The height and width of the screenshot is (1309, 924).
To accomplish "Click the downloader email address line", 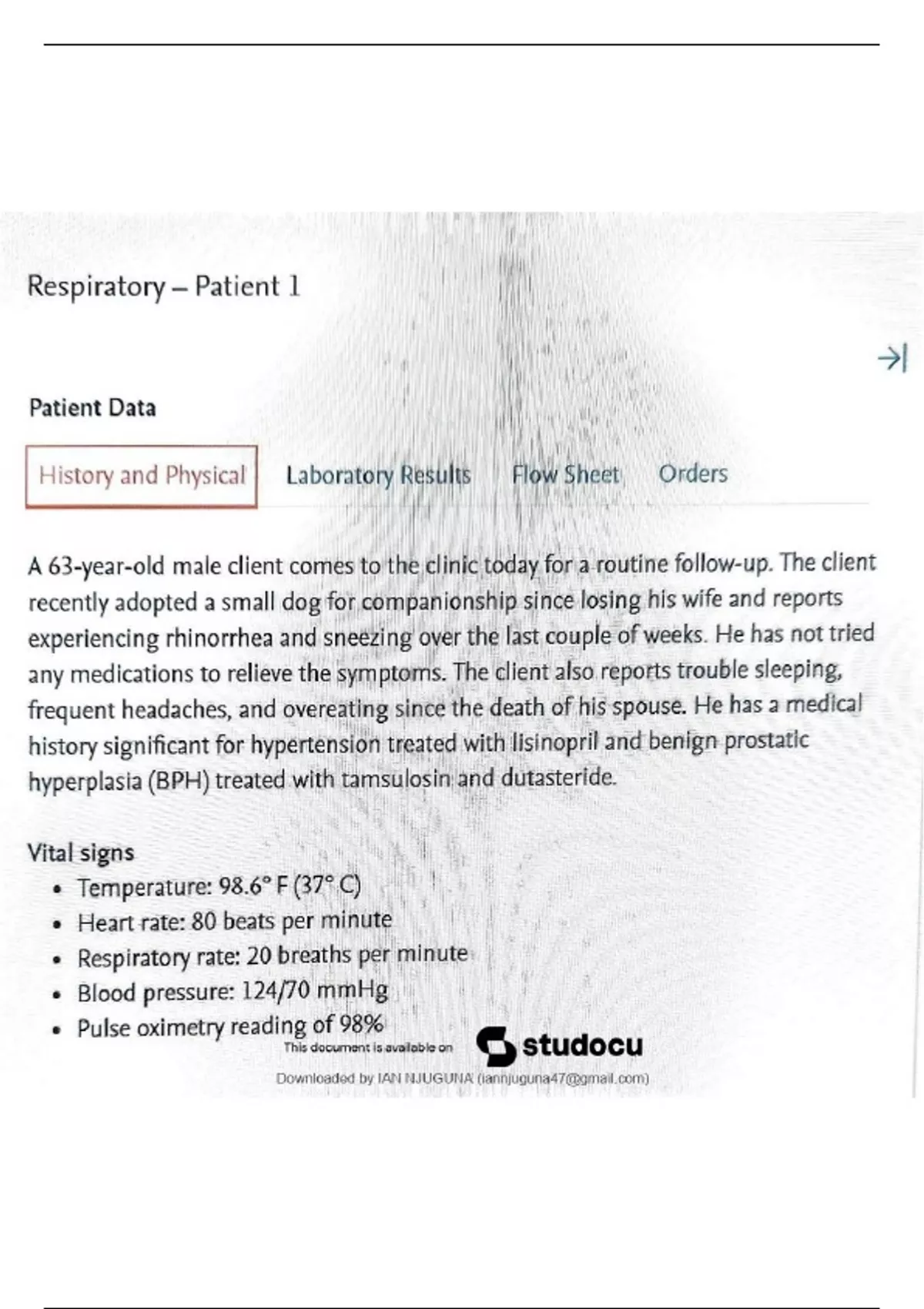I will (x=462, y=1079).
